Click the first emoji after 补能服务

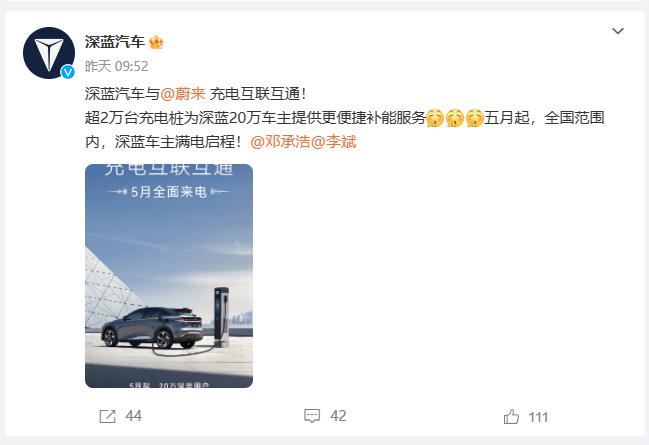435,118
